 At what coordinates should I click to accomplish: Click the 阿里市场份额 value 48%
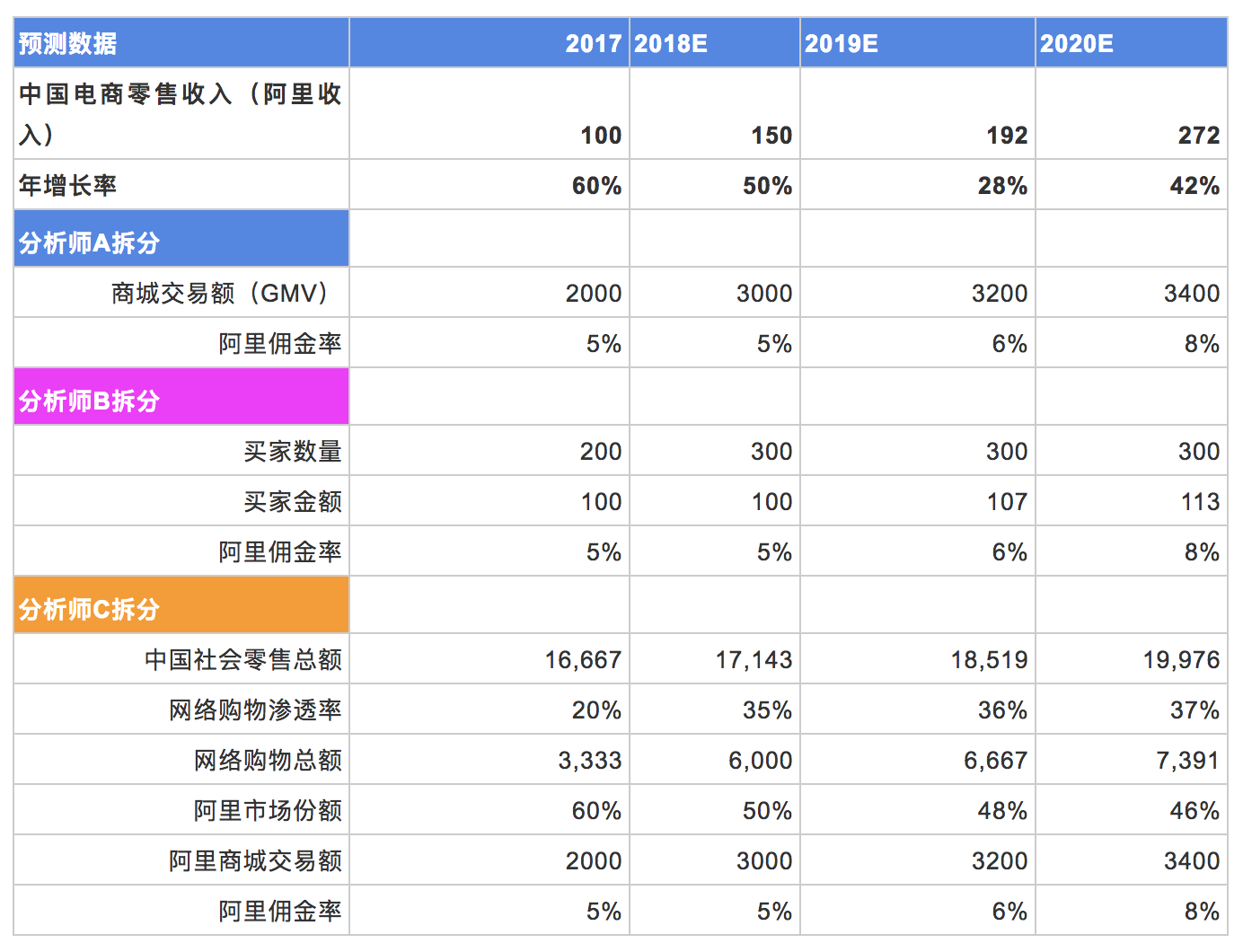(x=1002, y=811)
